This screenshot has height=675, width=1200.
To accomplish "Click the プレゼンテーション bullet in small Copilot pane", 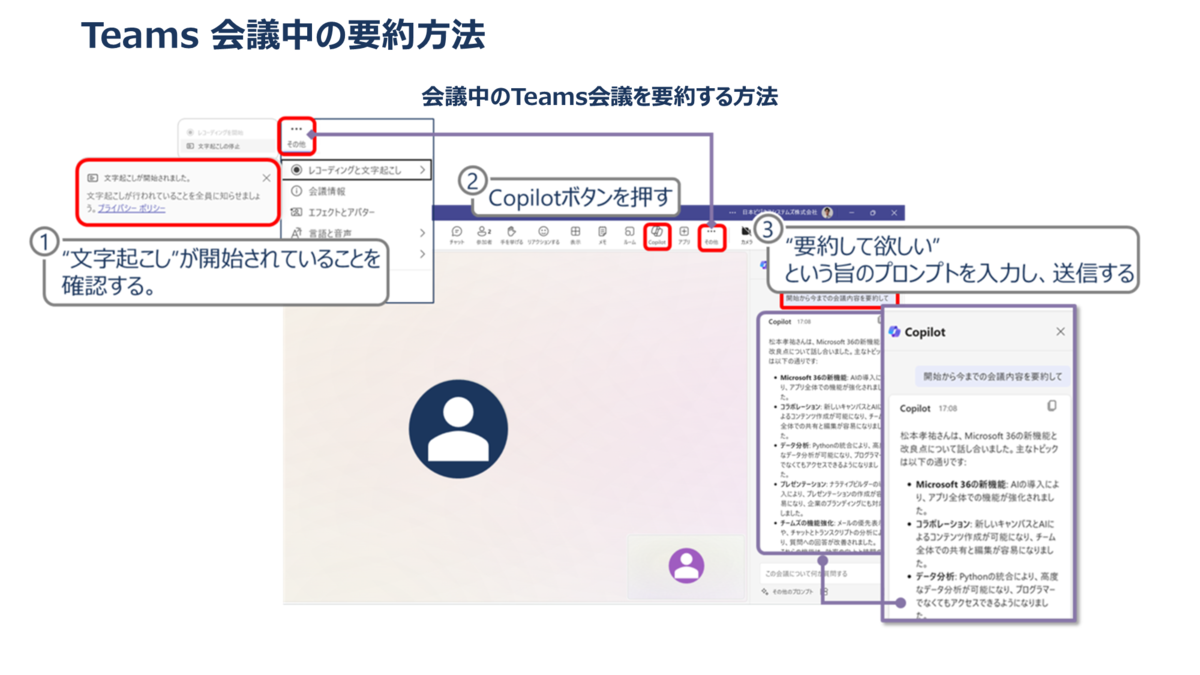I will point(826,497).
